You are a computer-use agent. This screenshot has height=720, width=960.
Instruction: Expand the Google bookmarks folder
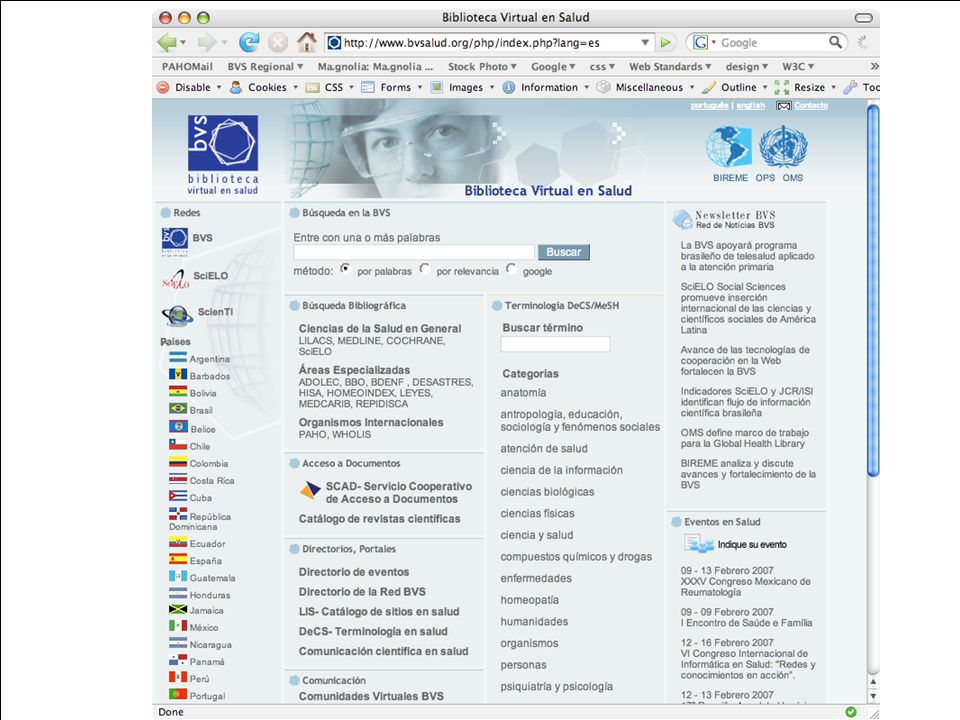(x=553, y=66)
